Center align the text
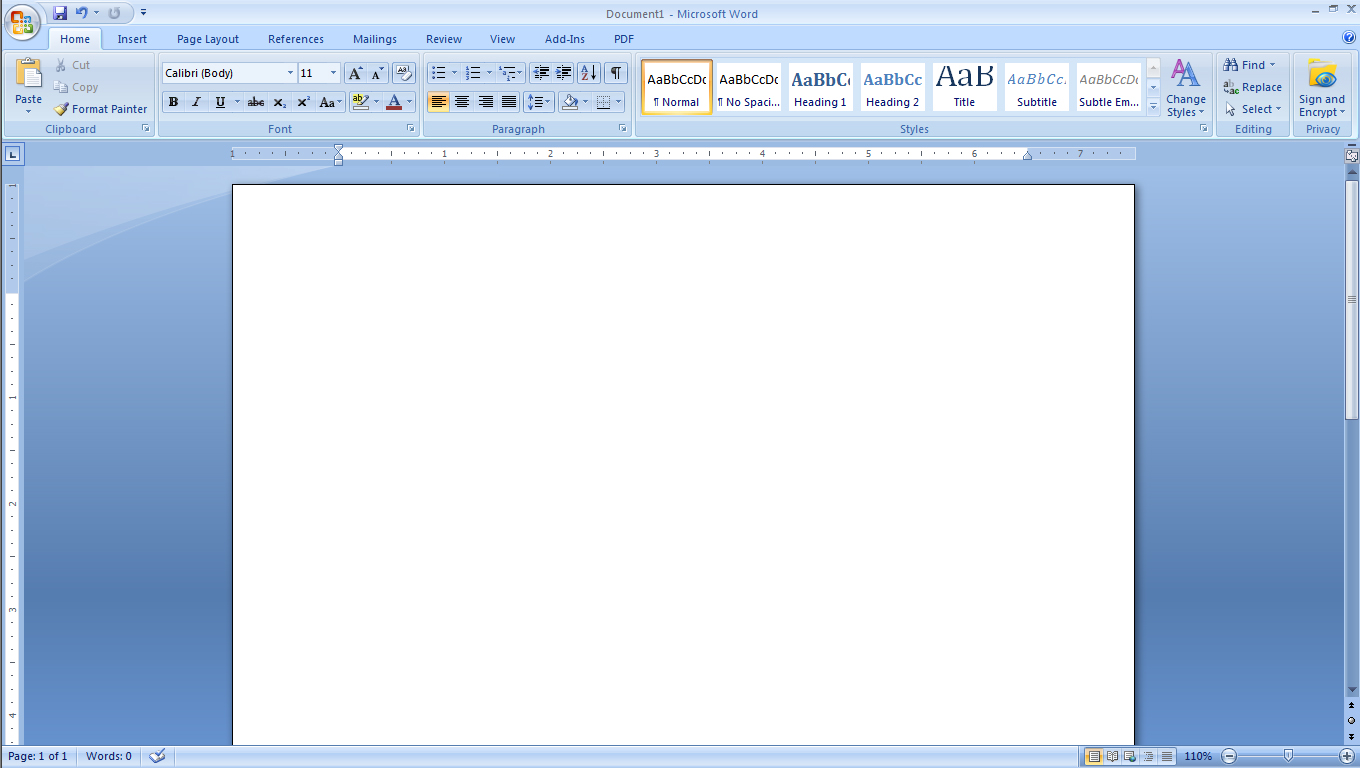Screen dimensions: 1360x768 [x=462, y=102]
